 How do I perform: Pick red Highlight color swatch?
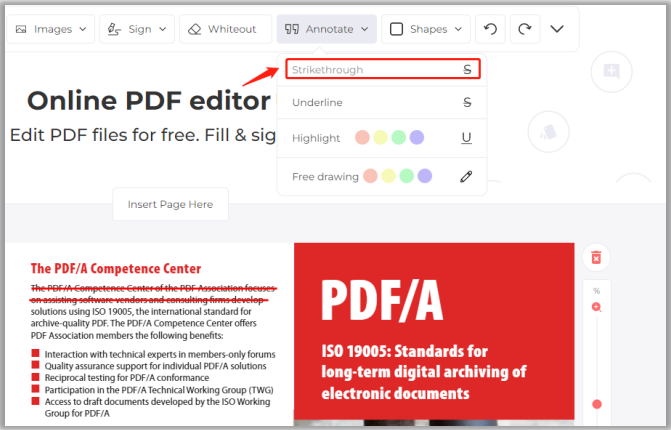[362, 138]
